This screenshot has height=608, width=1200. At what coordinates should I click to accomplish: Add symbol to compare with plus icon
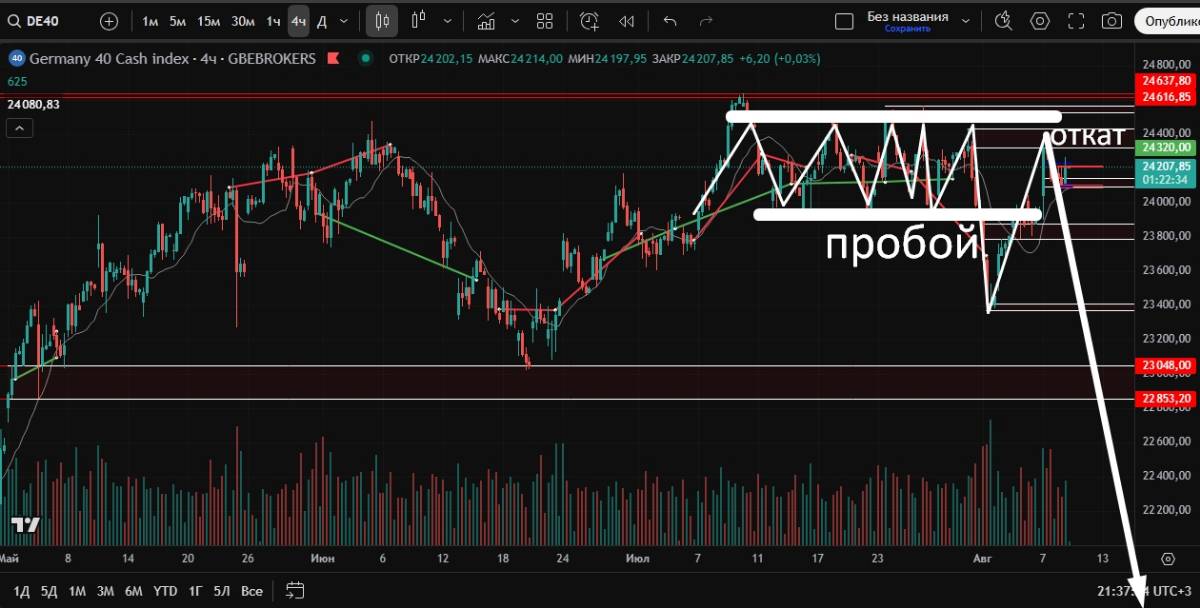pyautogui.click(x=109, y=21)
